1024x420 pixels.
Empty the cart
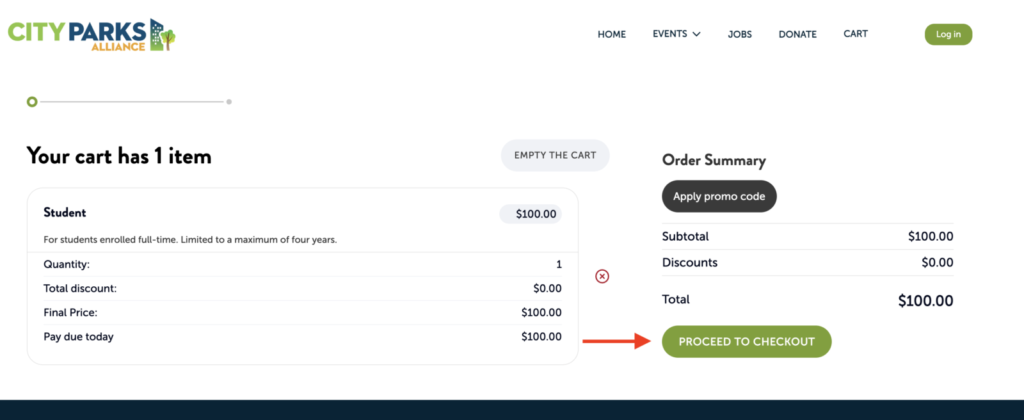point(555,155)
